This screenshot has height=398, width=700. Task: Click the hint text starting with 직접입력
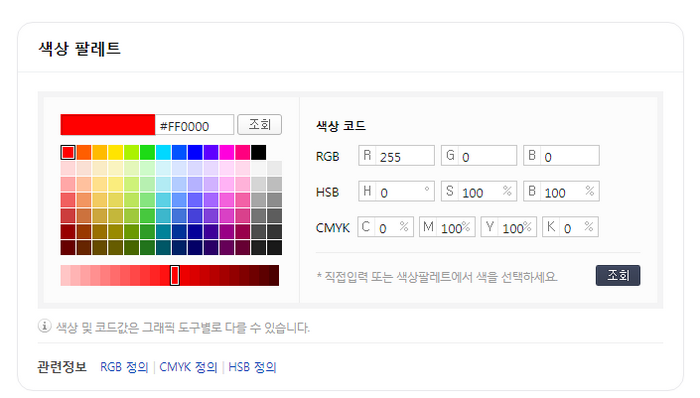click(x=438, y=277)
